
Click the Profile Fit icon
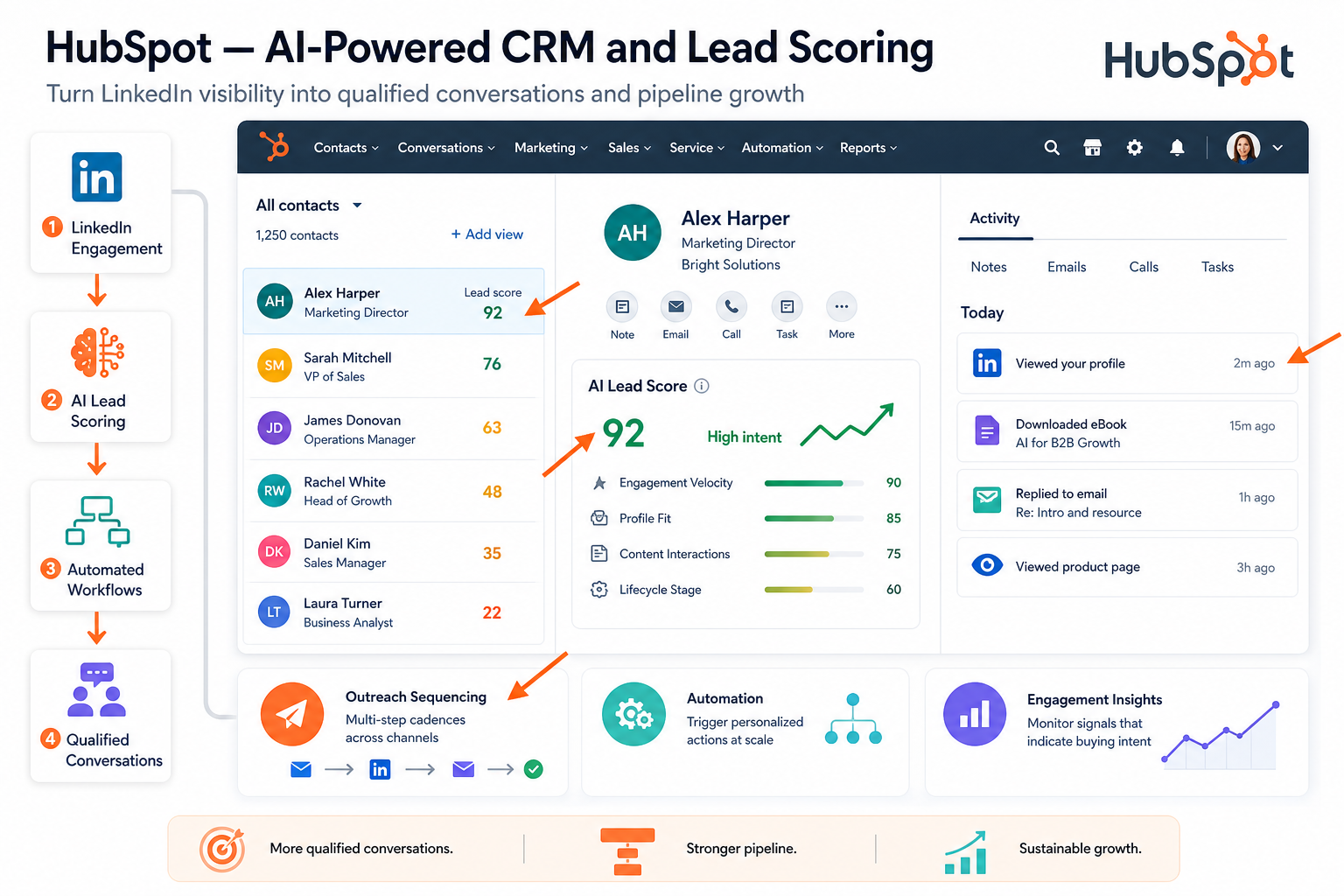[x=599, y=518]
